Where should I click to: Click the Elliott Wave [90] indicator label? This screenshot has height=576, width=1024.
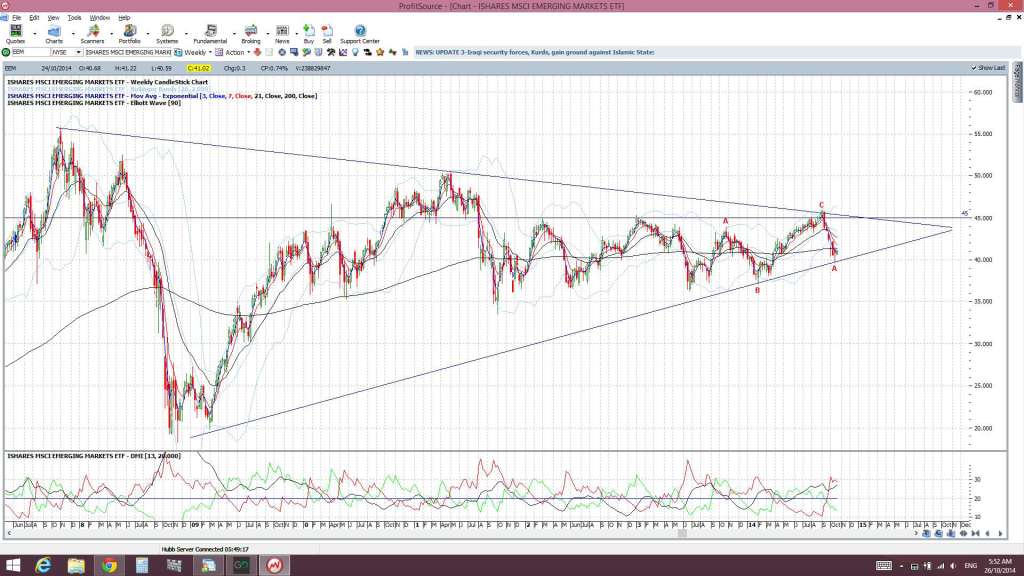[94, 103]
